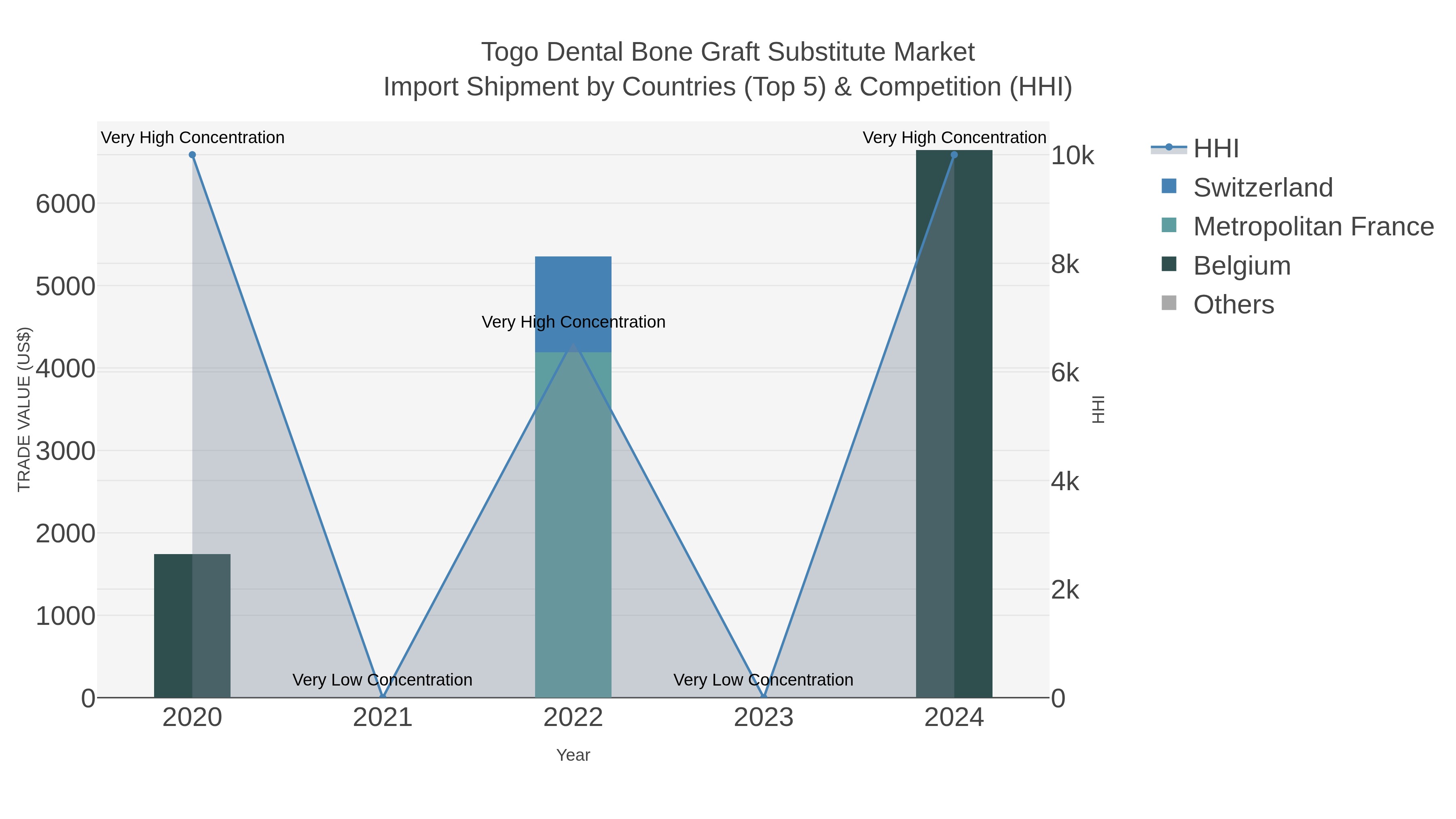Click 'Very High Concentration' label above 2024

[x=954, y=138]
